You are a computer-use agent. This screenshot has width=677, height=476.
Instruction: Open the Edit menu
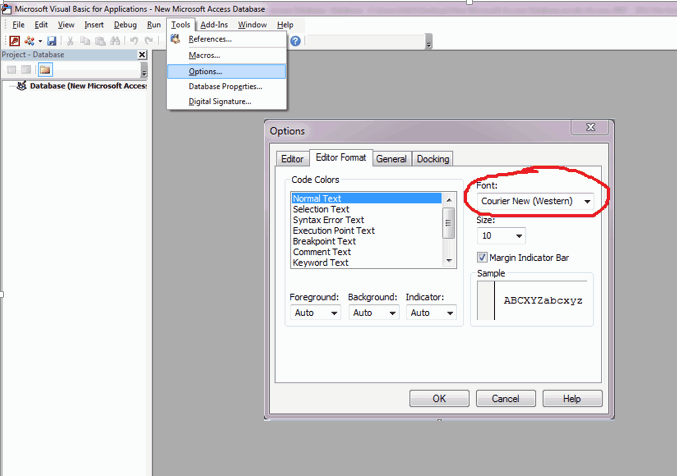click(41, 25)
